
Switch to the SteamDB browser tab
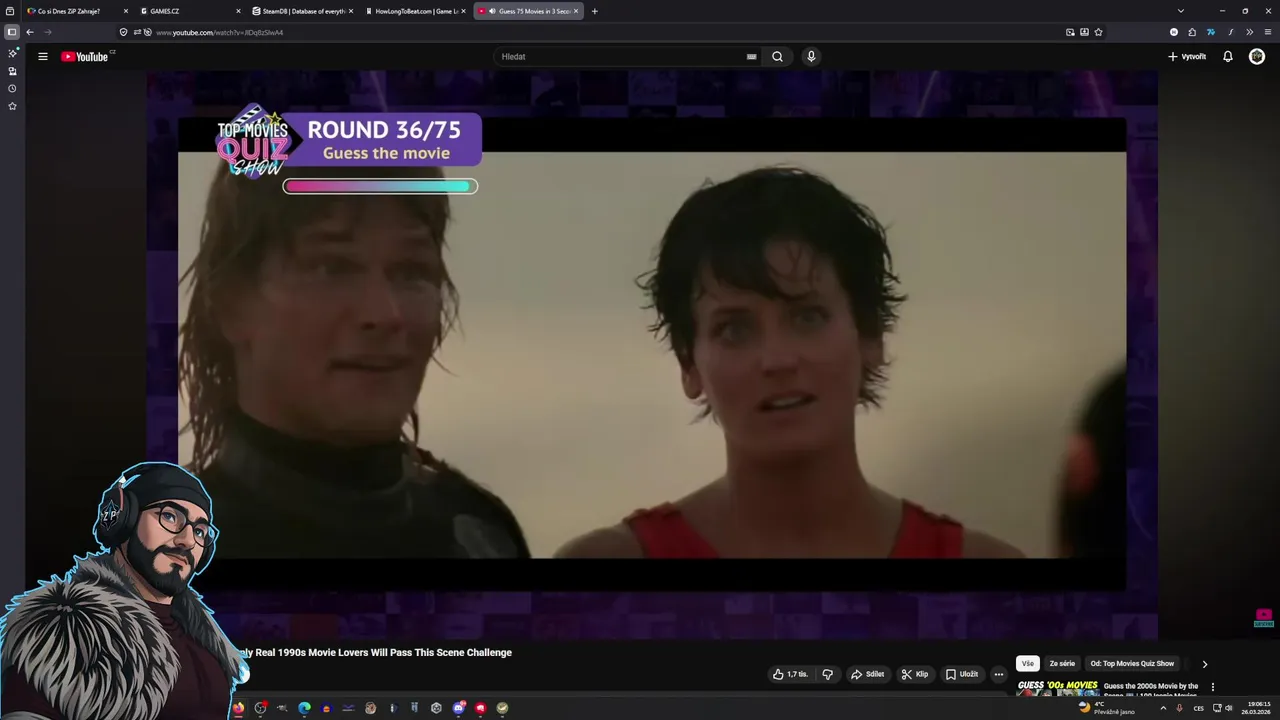pyautogui.click(x=304, y=11)
